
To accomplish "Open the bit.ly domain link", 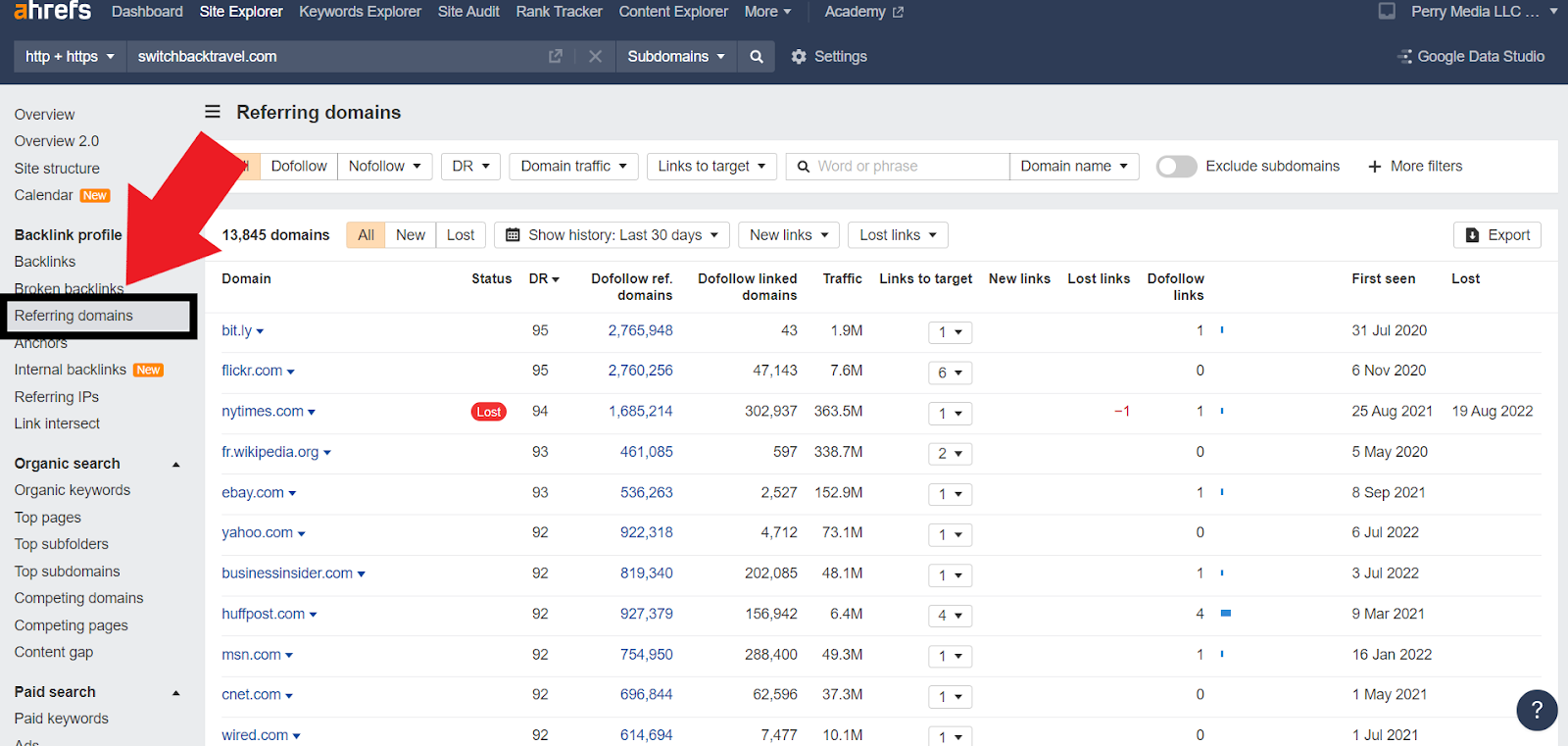I will coord(236,330).
